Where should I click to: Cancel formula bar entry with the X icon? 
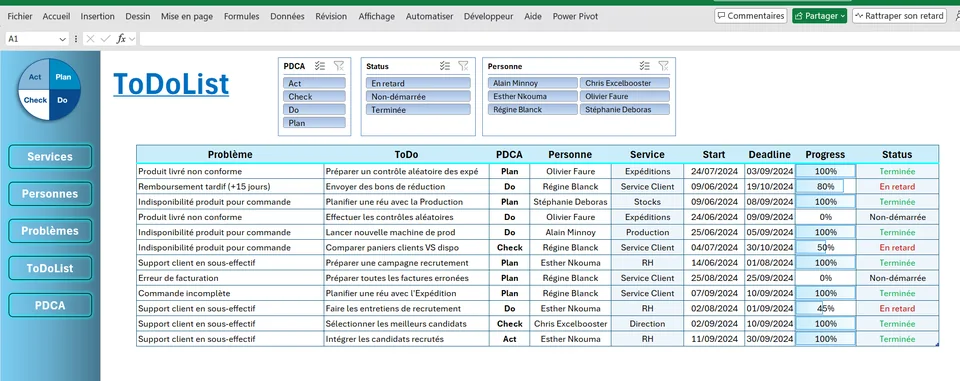(91, 39)
